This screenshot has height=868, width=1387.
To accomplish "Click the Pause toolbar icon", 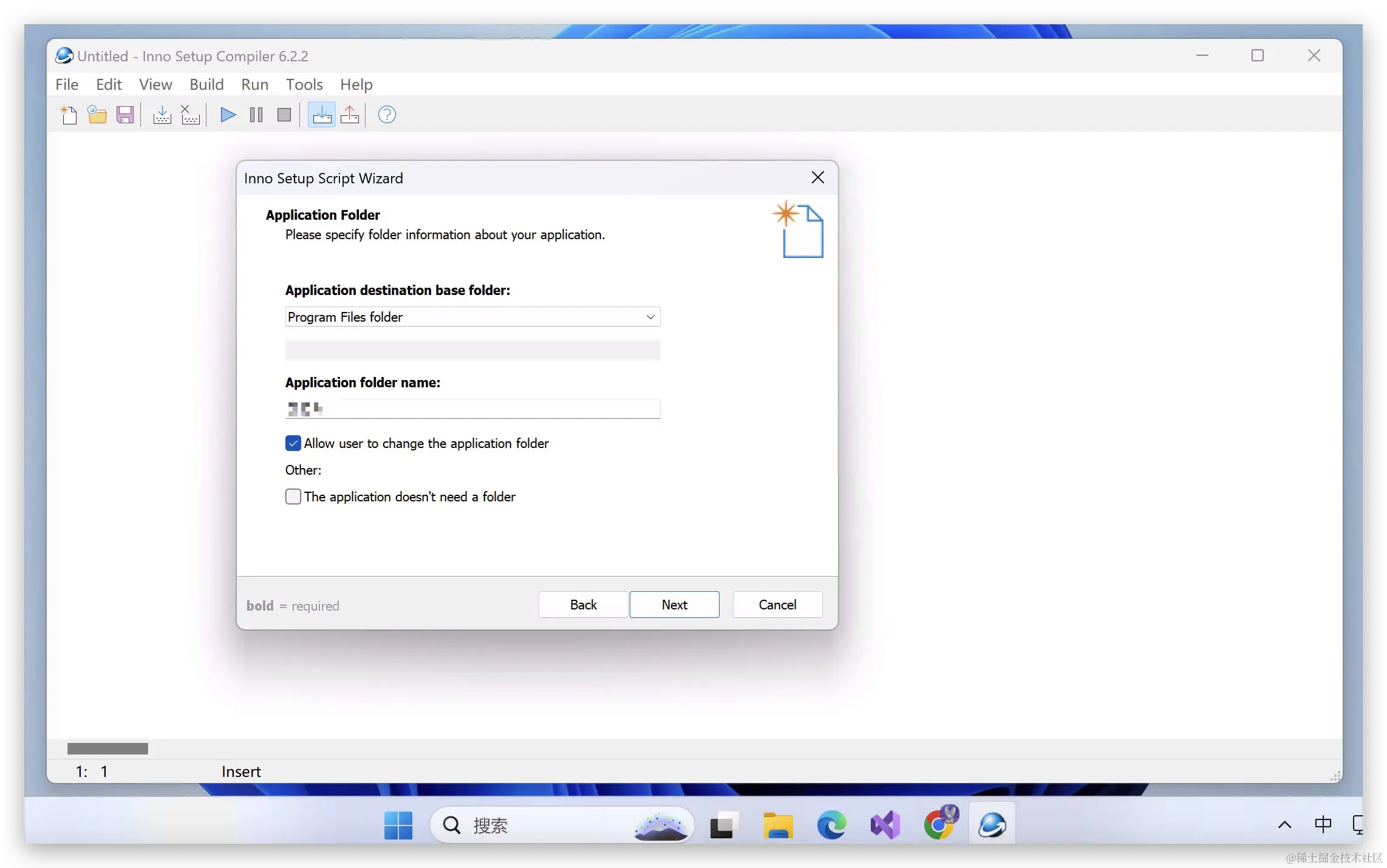I will click(256, 115).
